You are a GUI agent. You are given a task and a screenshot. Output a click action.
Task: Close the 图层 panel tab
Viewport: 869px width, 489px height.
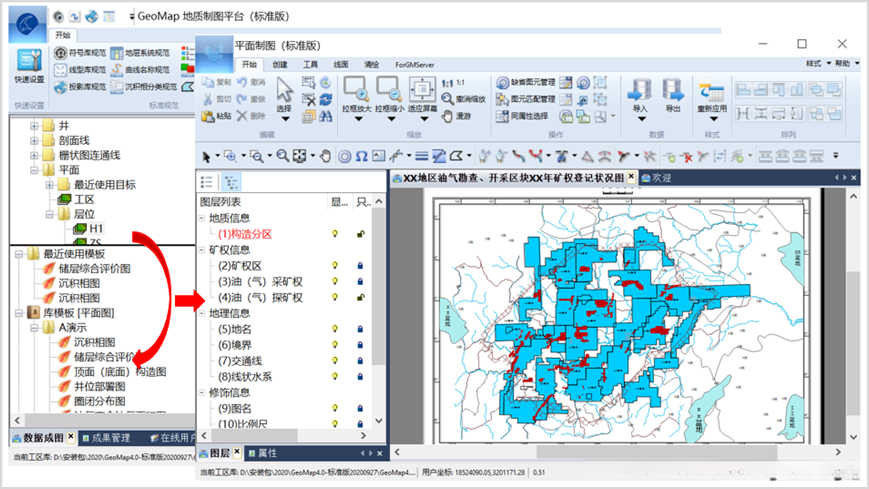tap(237, 452)
